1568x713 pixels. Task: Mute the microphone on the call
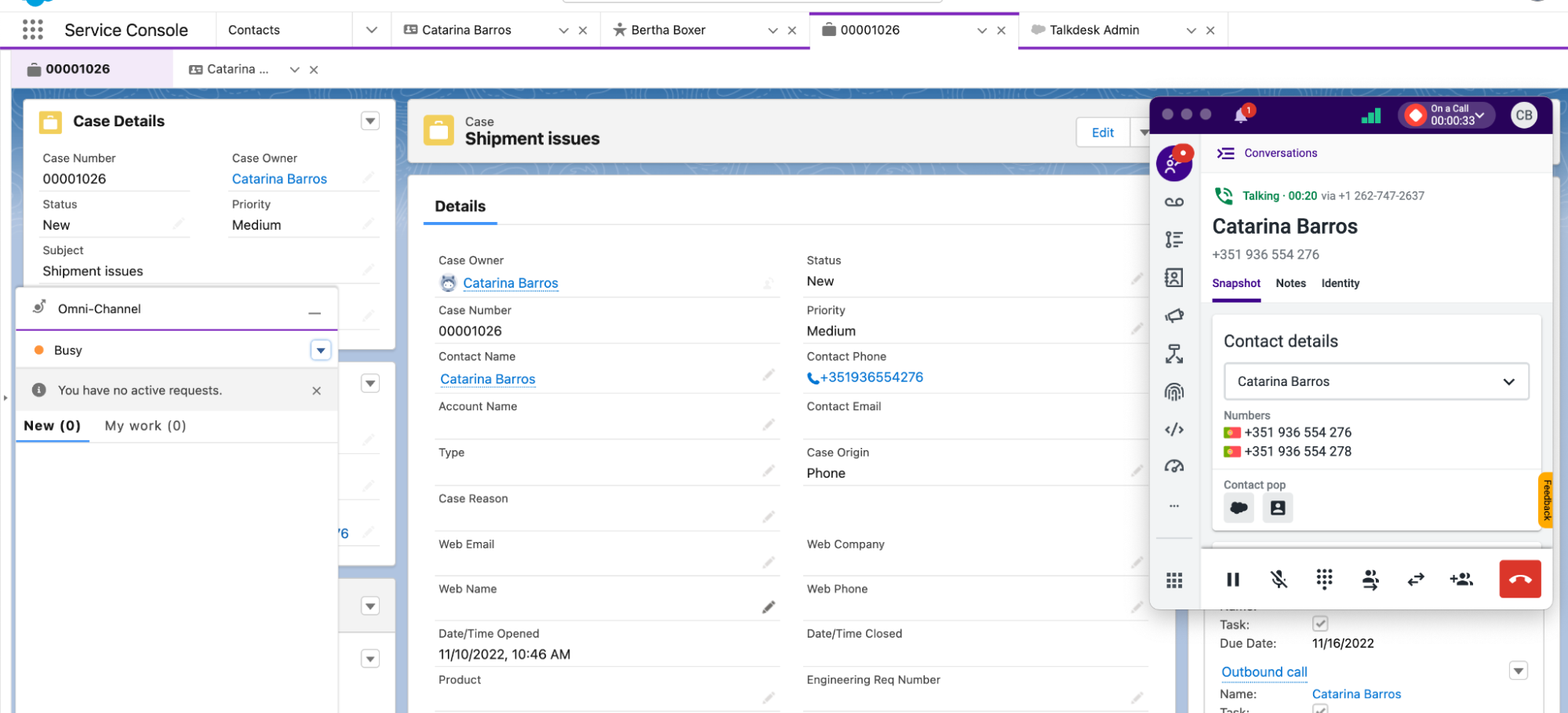tap(1279, 580)
